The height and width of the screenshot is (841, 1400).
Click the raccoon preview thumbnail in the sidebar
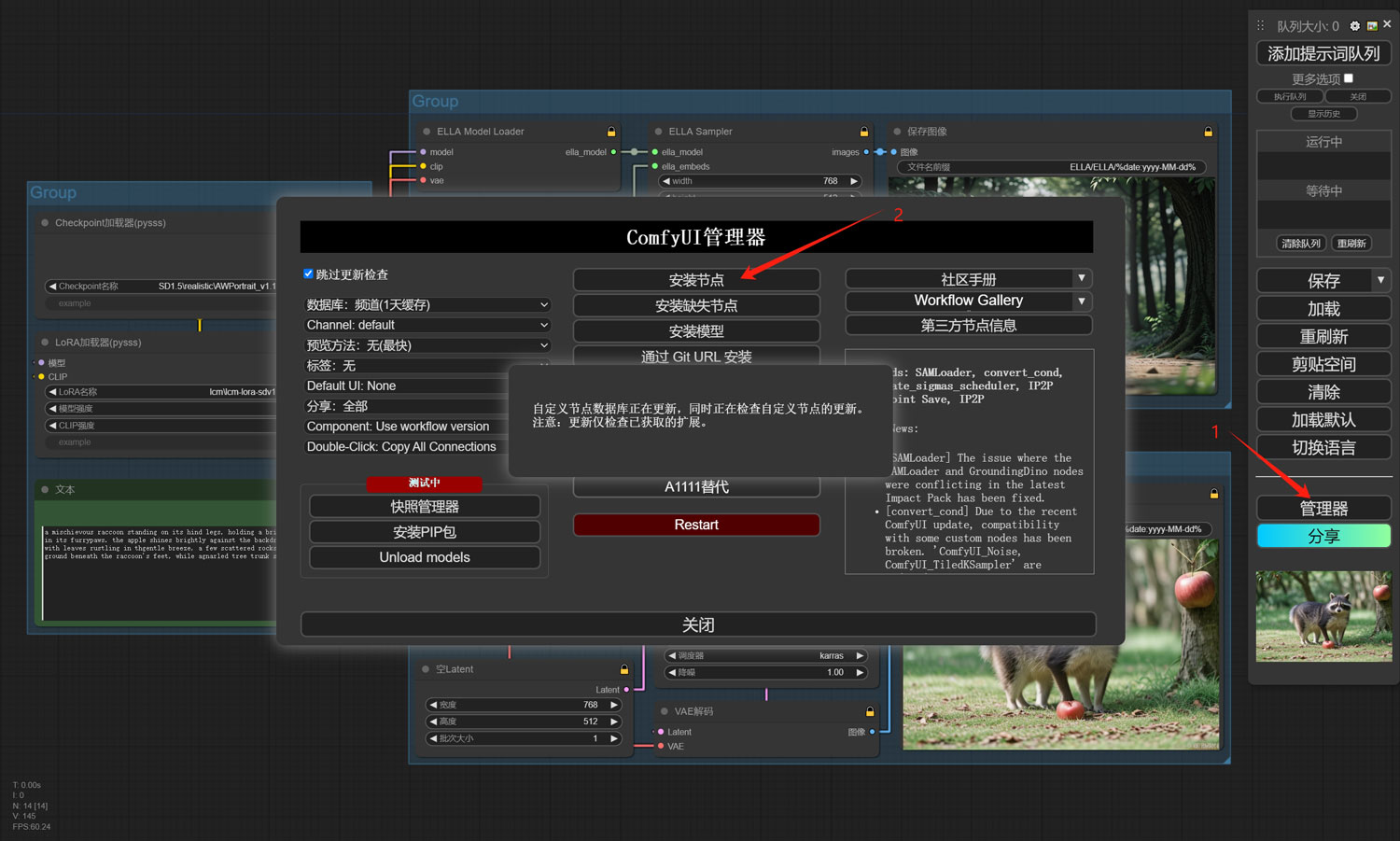click(1323, 616)
